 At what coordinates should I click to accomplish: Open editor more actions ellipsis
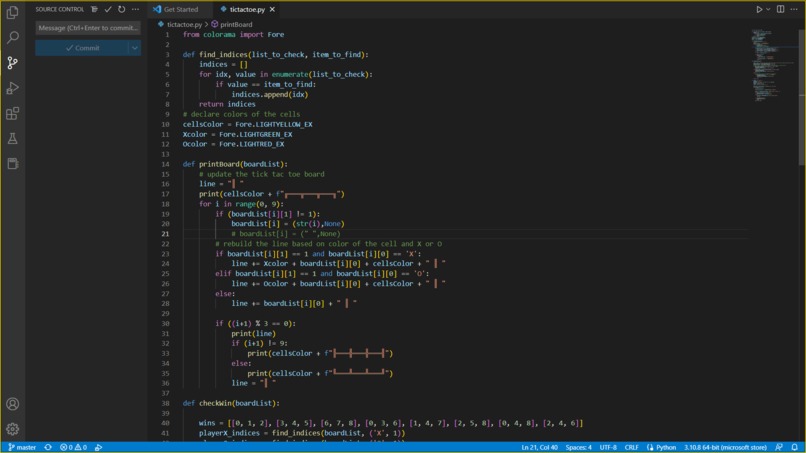tap(794, 9)
